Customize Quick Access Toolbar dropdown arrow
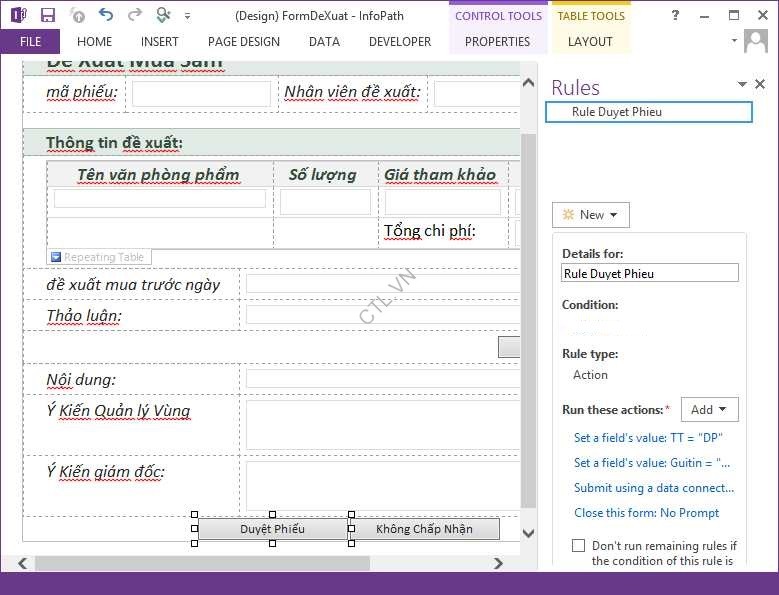 tap(188, 15)
